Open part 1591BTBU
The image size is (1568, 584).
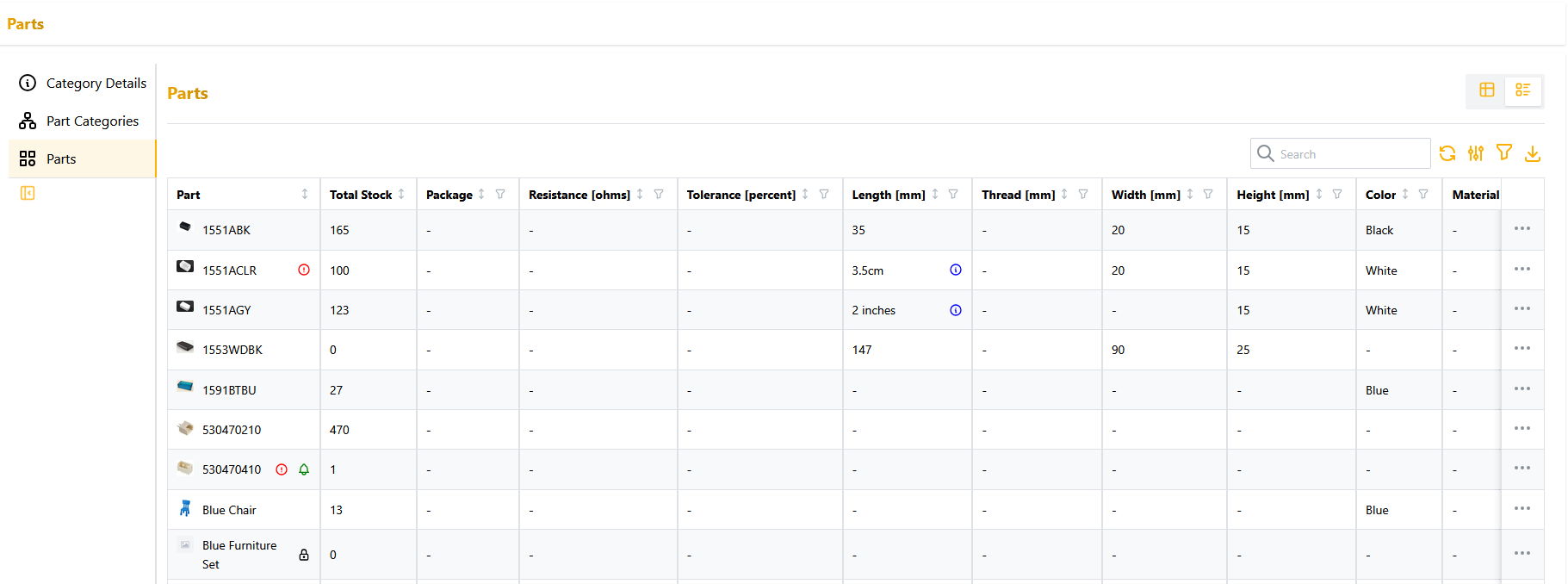(229, 390)
